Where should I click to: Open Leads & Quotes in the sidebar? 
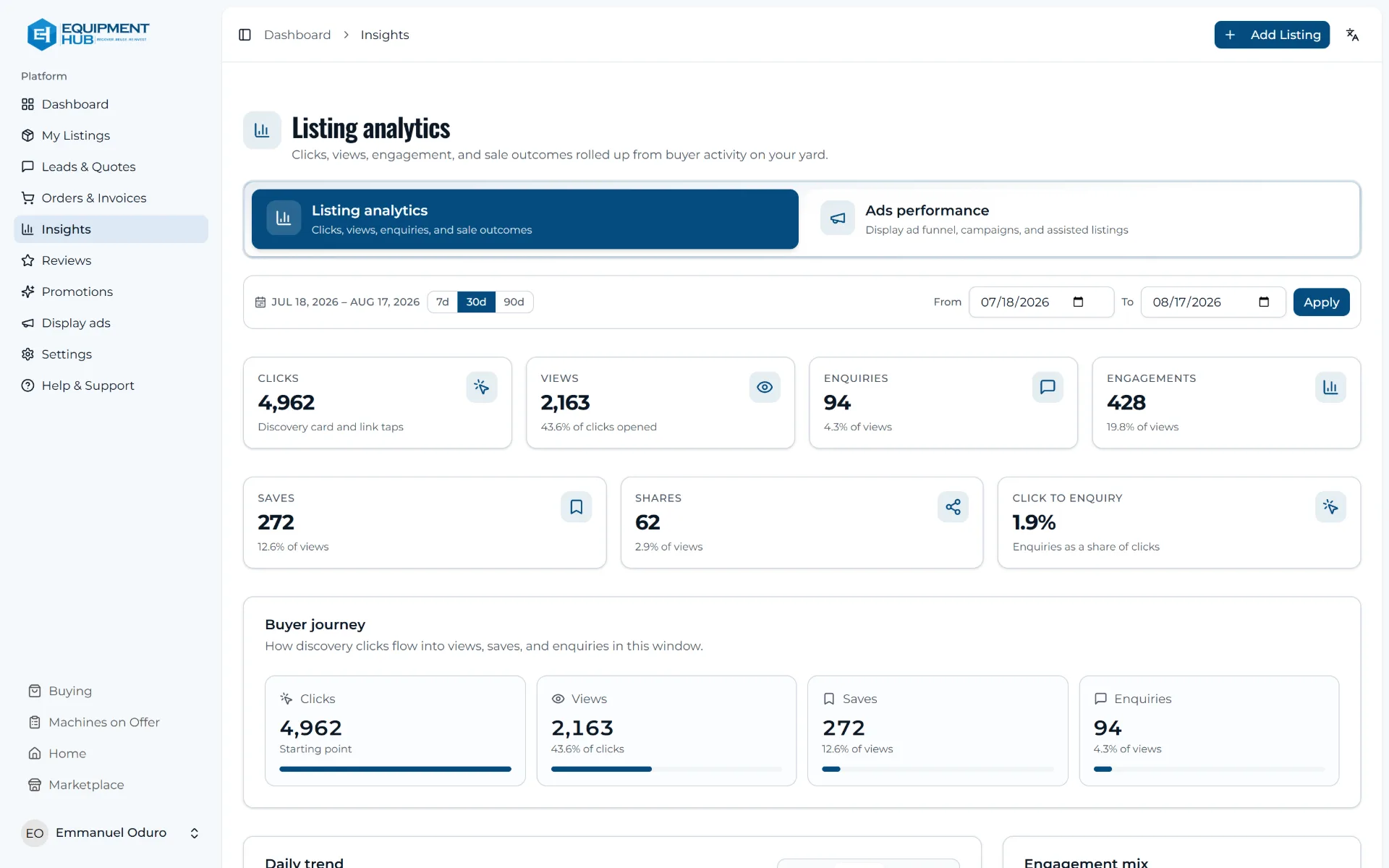click(111, 166)
